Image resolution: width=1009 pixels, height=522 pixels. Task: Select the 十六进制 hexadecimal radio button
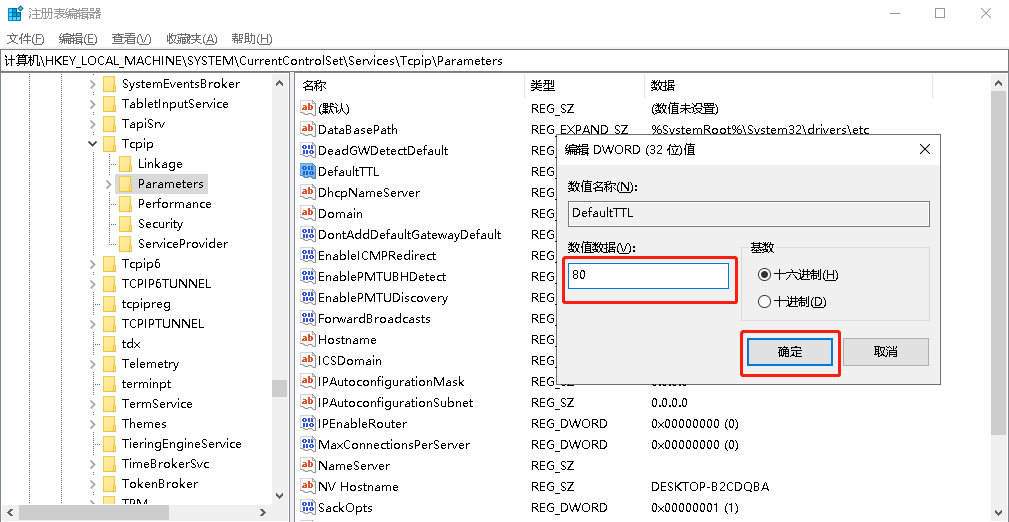(765, 275)
